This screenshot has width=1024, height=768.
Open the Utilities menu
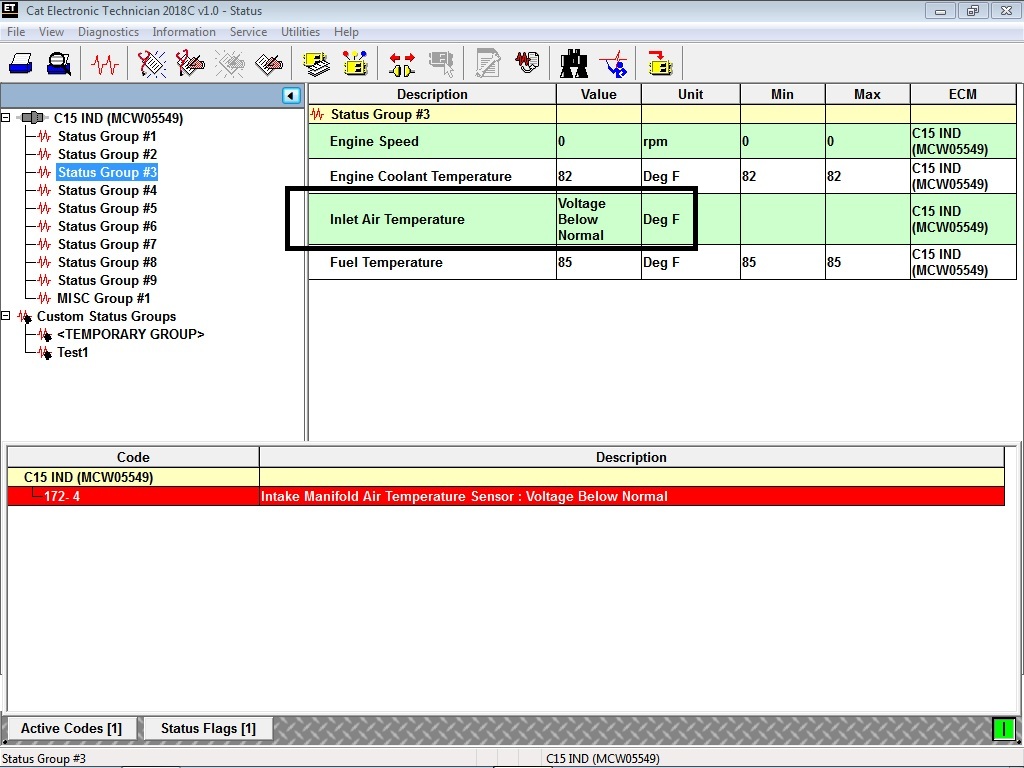(300, 32)
